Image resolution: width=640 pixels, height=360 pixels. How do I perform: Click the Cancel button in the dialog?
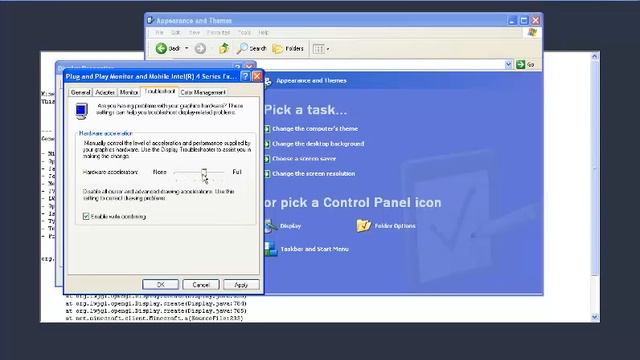201,284
